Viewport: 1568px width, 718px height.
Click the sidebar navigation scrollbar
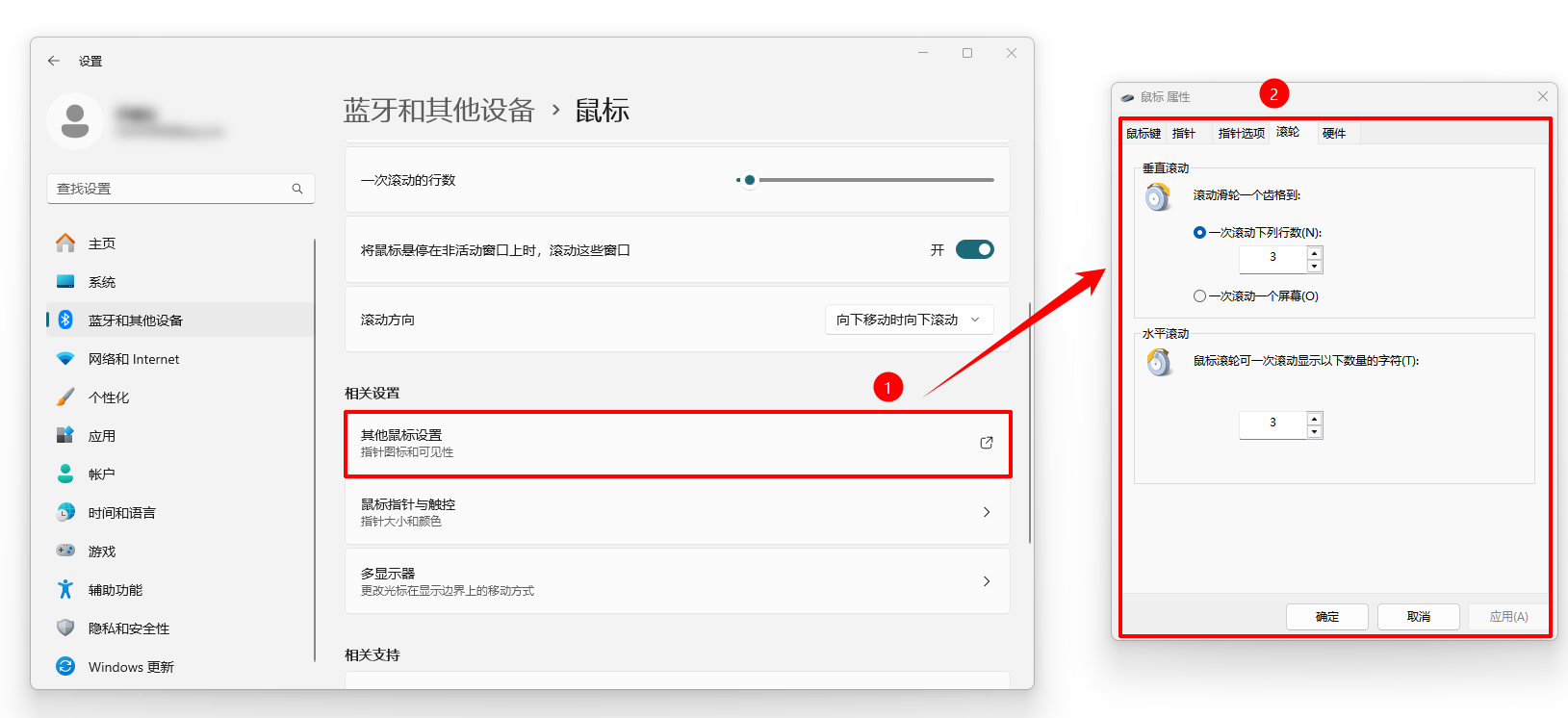click(315, 450)
